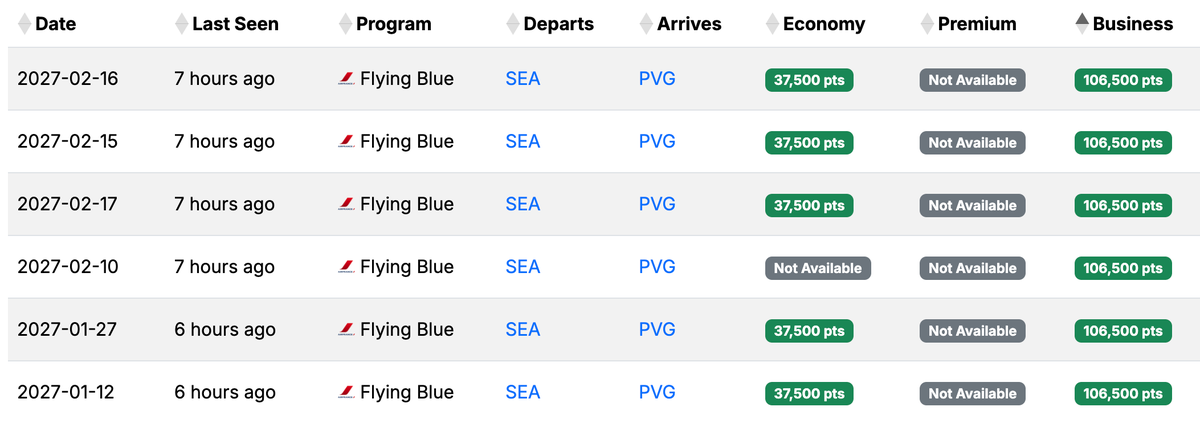Open PVG link in 2027-02-15 row
1200x423 pixels.
[x=657, y=142]
